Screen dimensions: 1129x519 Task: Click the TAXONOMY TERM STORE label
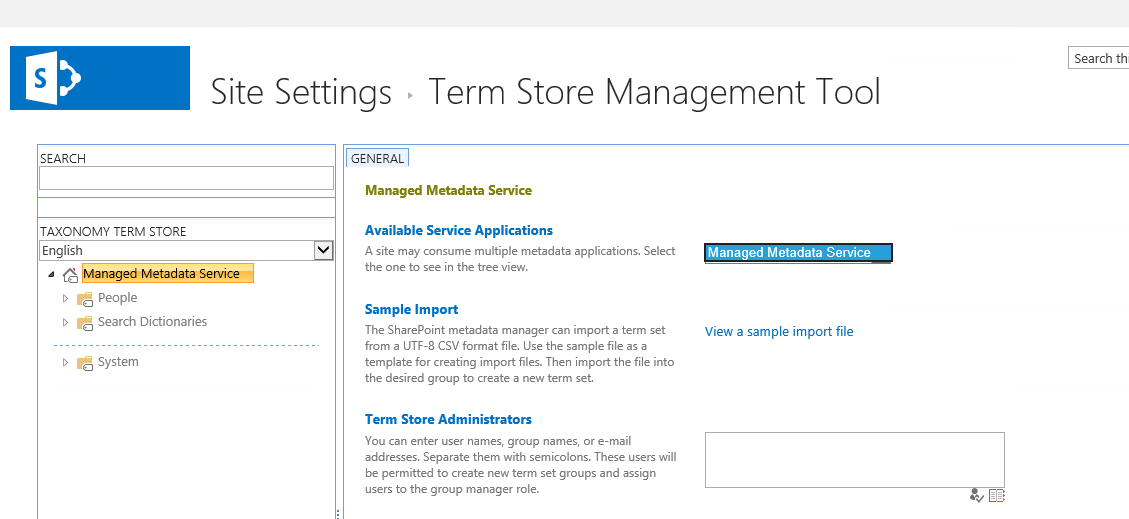(113, 232)
